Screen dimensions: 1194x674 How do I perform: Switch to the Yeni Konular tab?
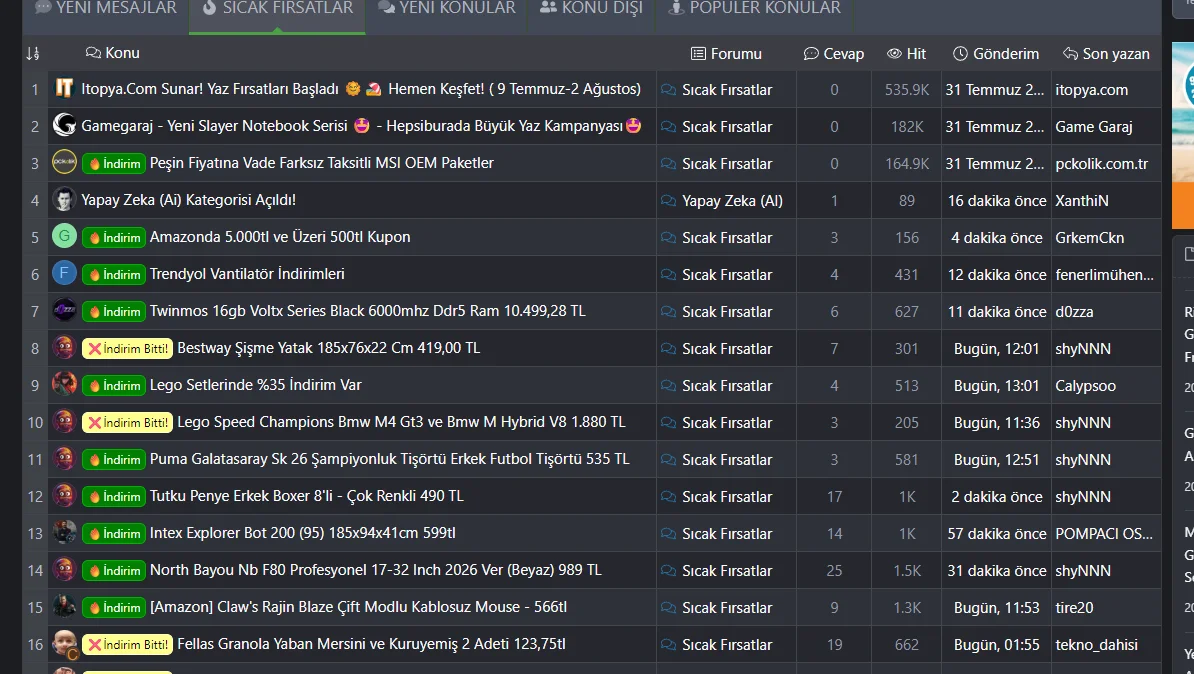tap(447, 9)
